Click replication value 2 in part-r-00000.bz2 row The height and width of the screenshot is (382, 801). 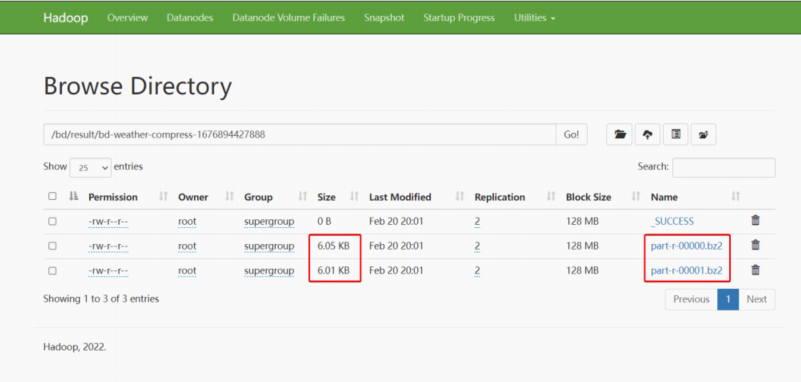click(477, 246)
